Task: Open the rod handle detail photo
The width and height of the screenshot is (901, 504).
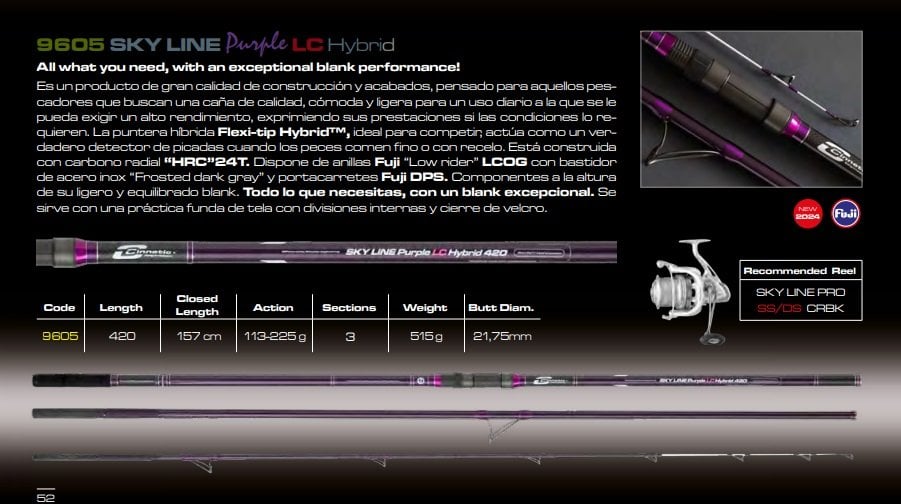Action: click(x=751, y=109)
